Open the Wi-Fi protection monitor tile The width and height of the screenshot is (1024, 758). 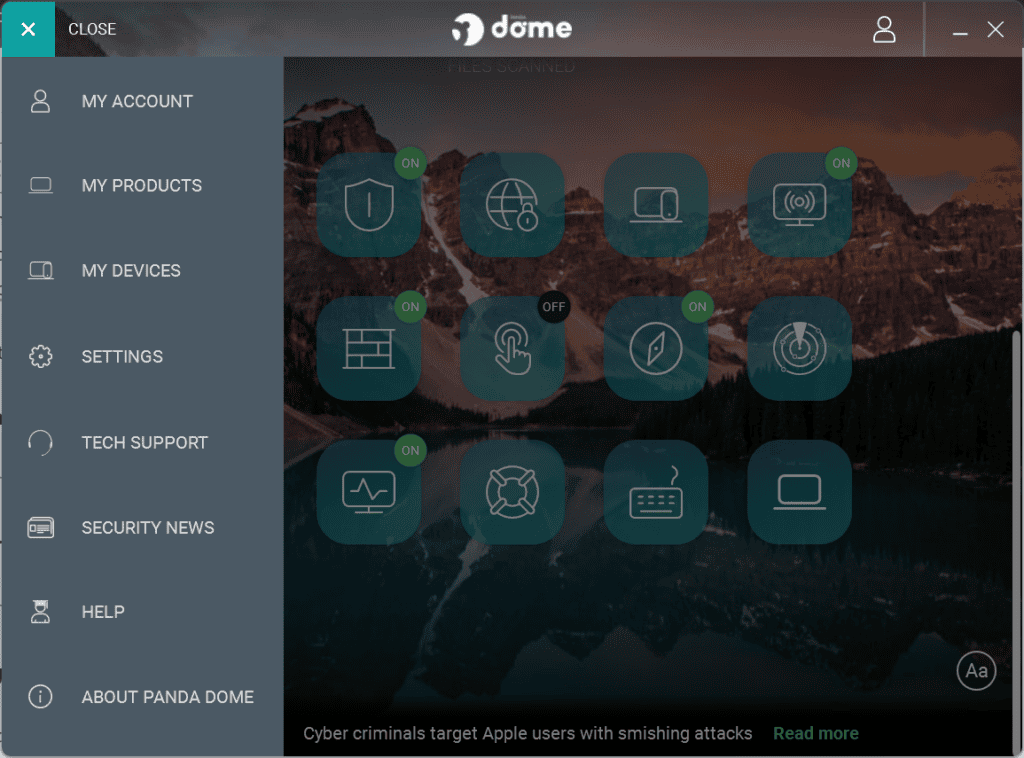tap(800, 205)
